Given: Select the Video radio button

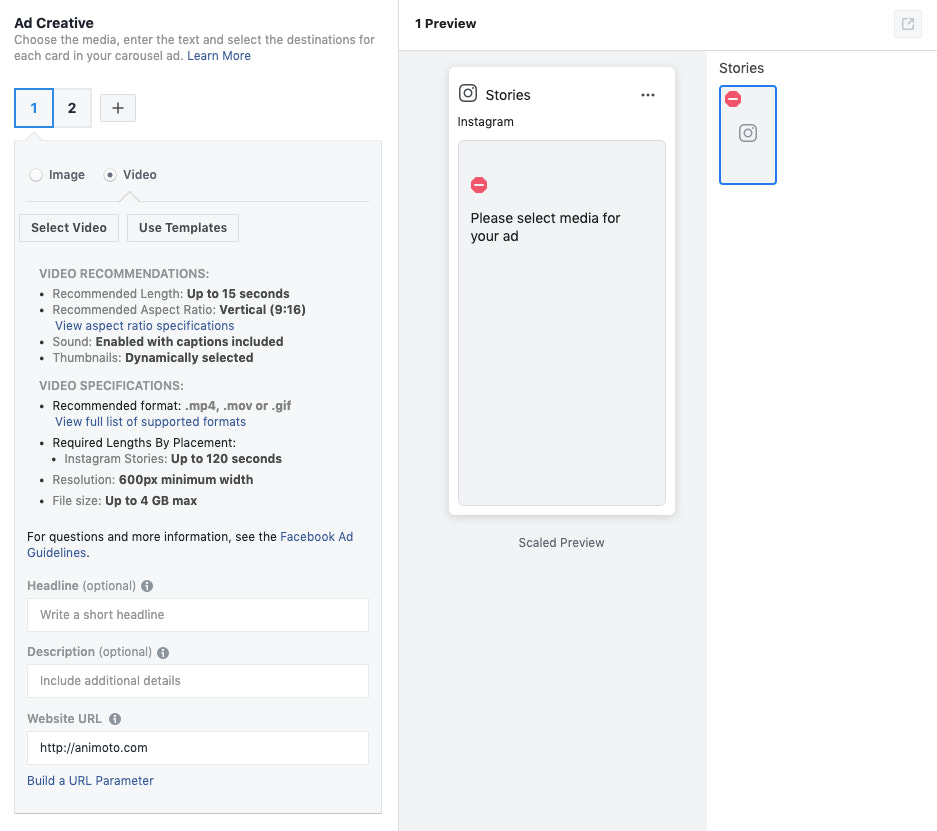Looking at the screenshot, I should pyautogui.click(x=110, y=174).
